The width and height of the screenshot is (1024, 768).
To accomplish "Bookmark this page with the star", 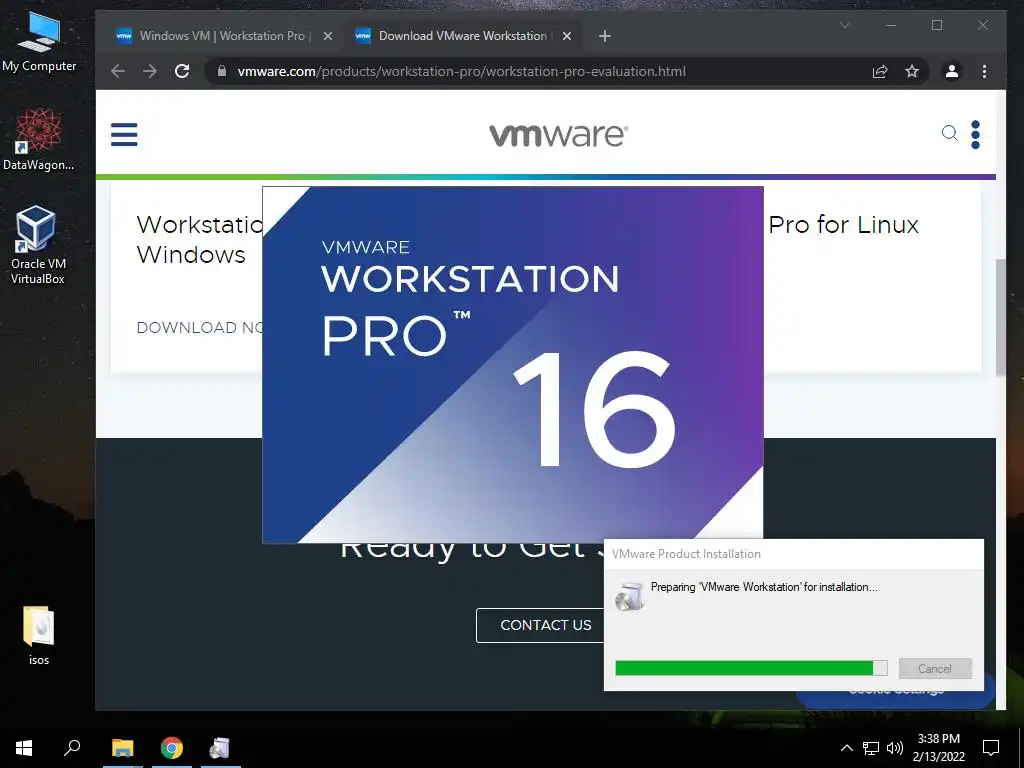I will (912, 71).
